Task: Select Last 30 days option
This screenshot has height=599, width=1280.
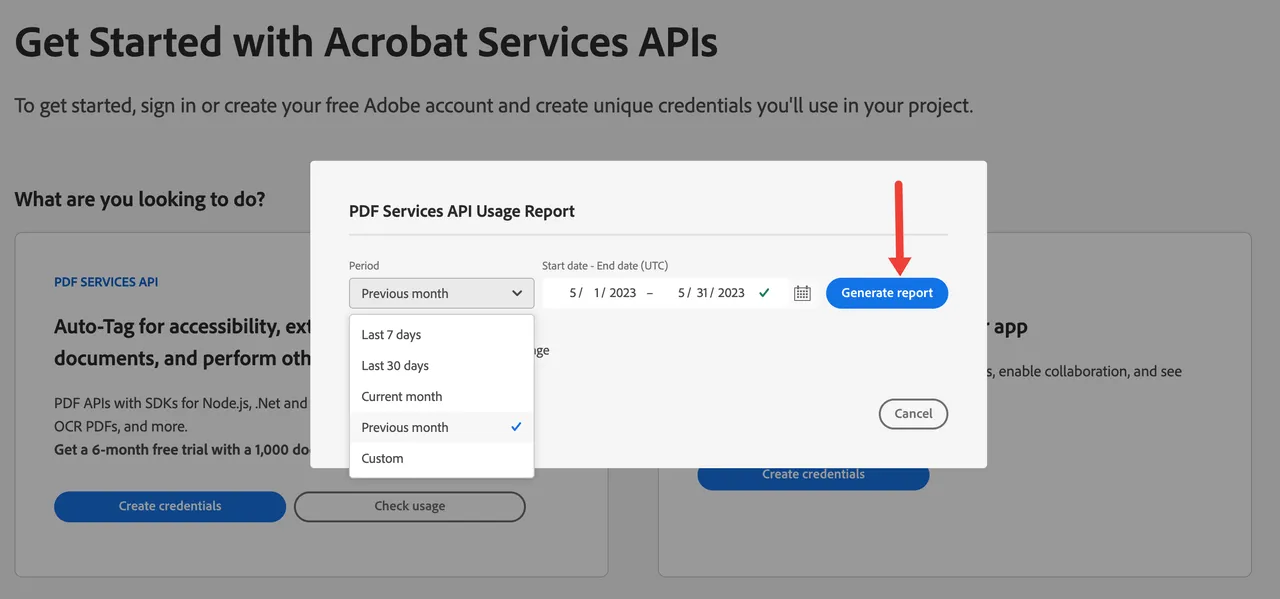Action: (x=442, y=365)
